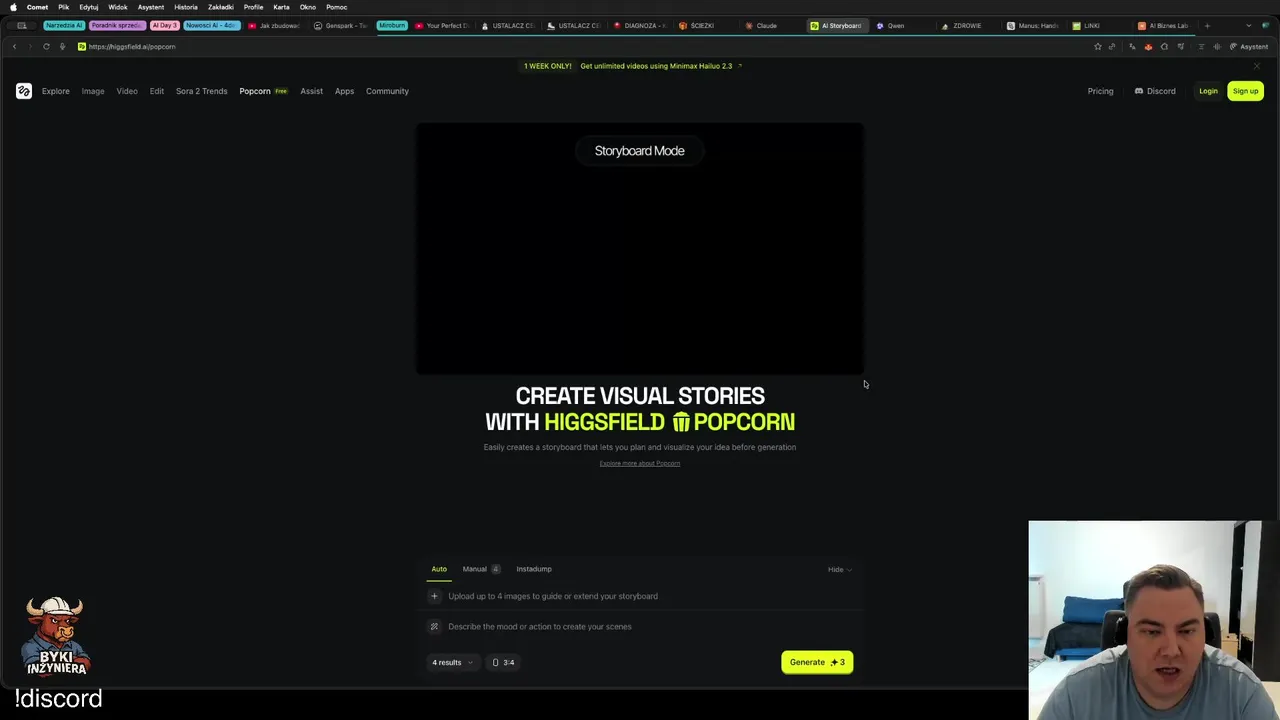Screen dimensions: 1280x720
Task: Switch to the Manual tab
Action: pos(480,569)
